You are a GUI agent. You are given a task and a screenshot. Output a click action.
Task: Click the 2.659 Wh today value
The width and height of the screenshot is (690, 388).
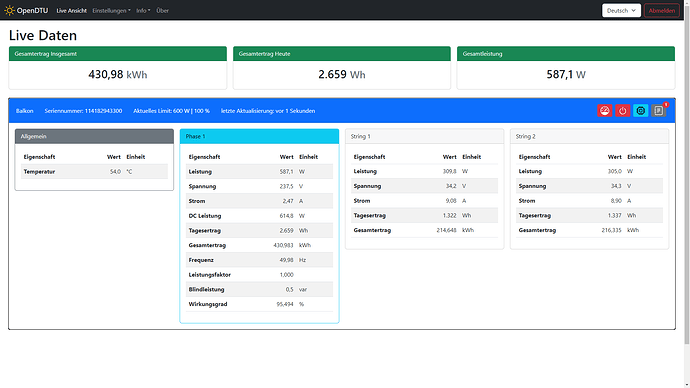(x=341, y=74)
